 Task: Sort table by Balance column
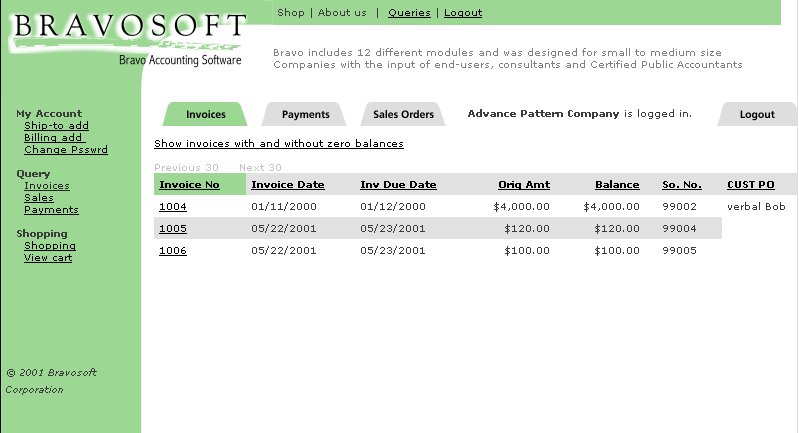(x=617, y=185)
